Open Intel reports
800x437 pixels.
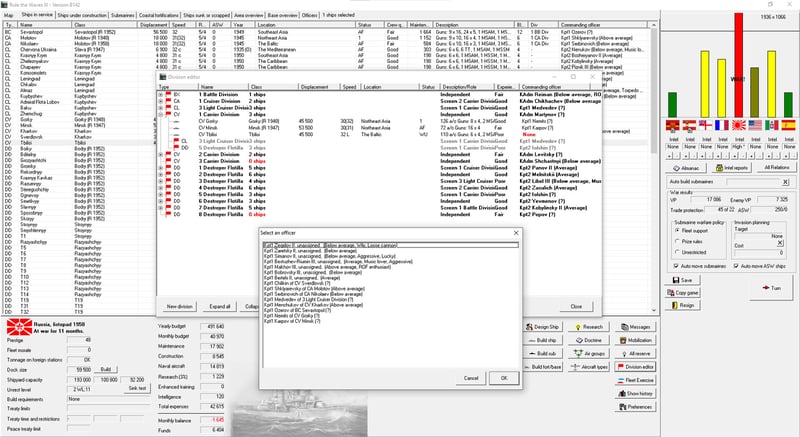point(731,168)
